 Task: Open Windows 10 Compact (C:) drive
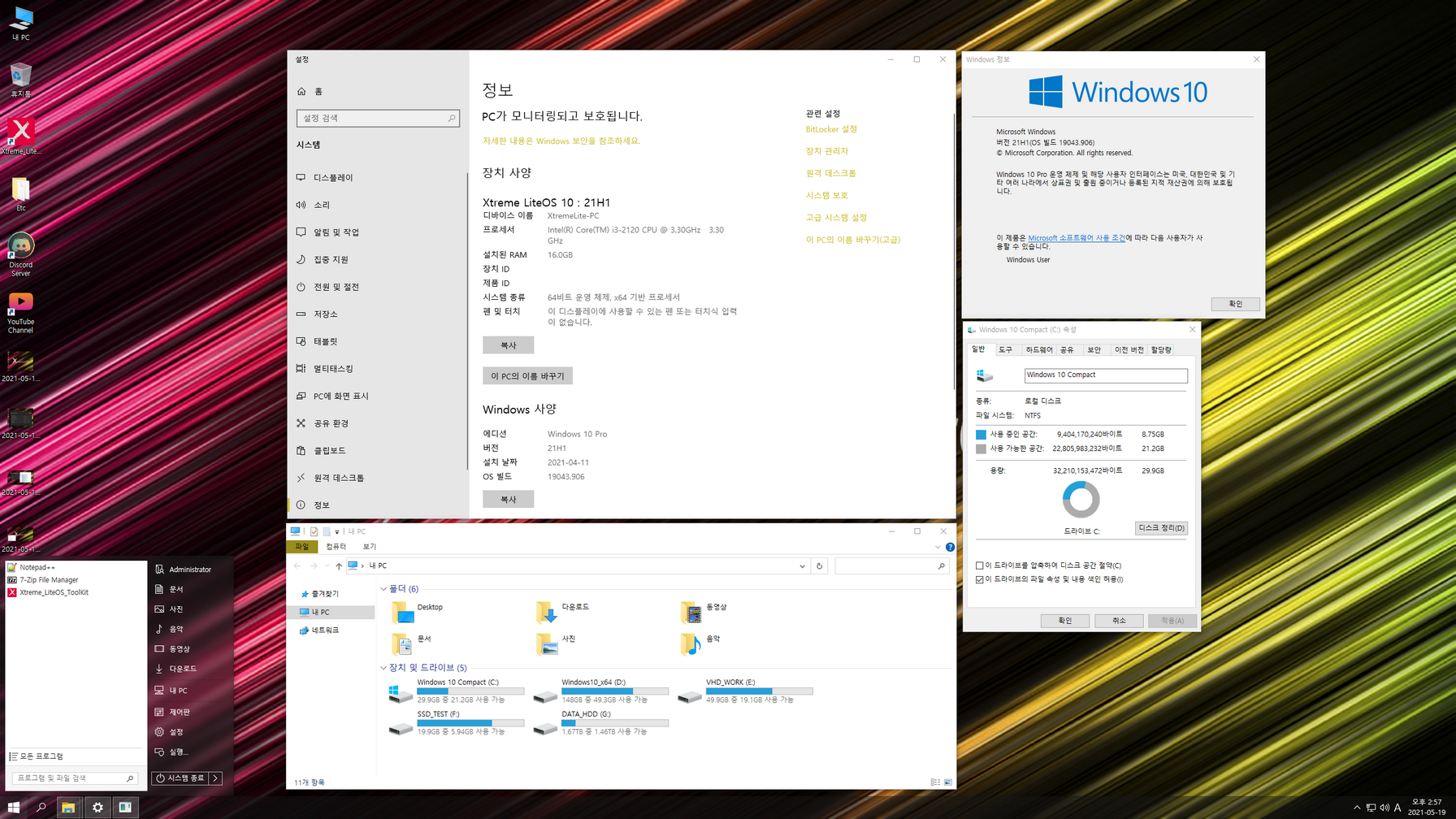[456, 691]
